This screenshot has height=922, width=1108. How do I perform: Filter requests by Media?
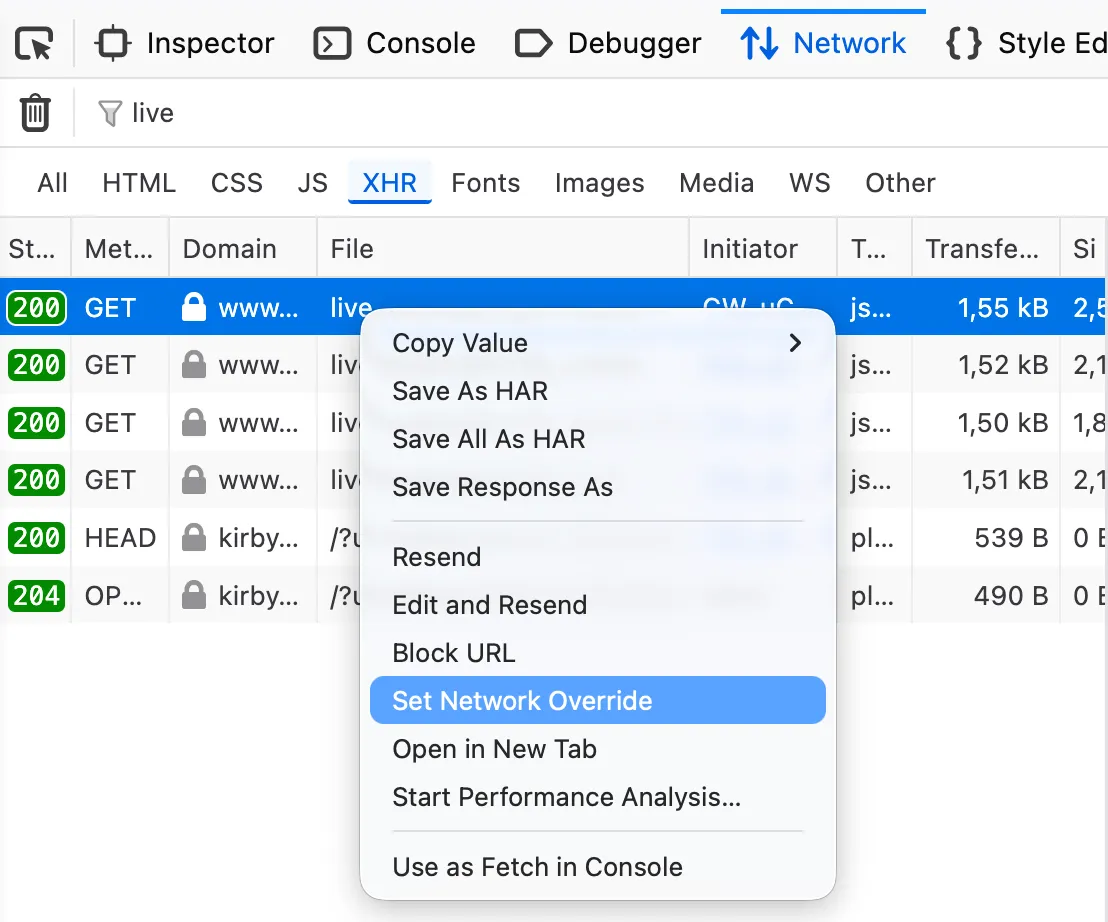(717, 183)
